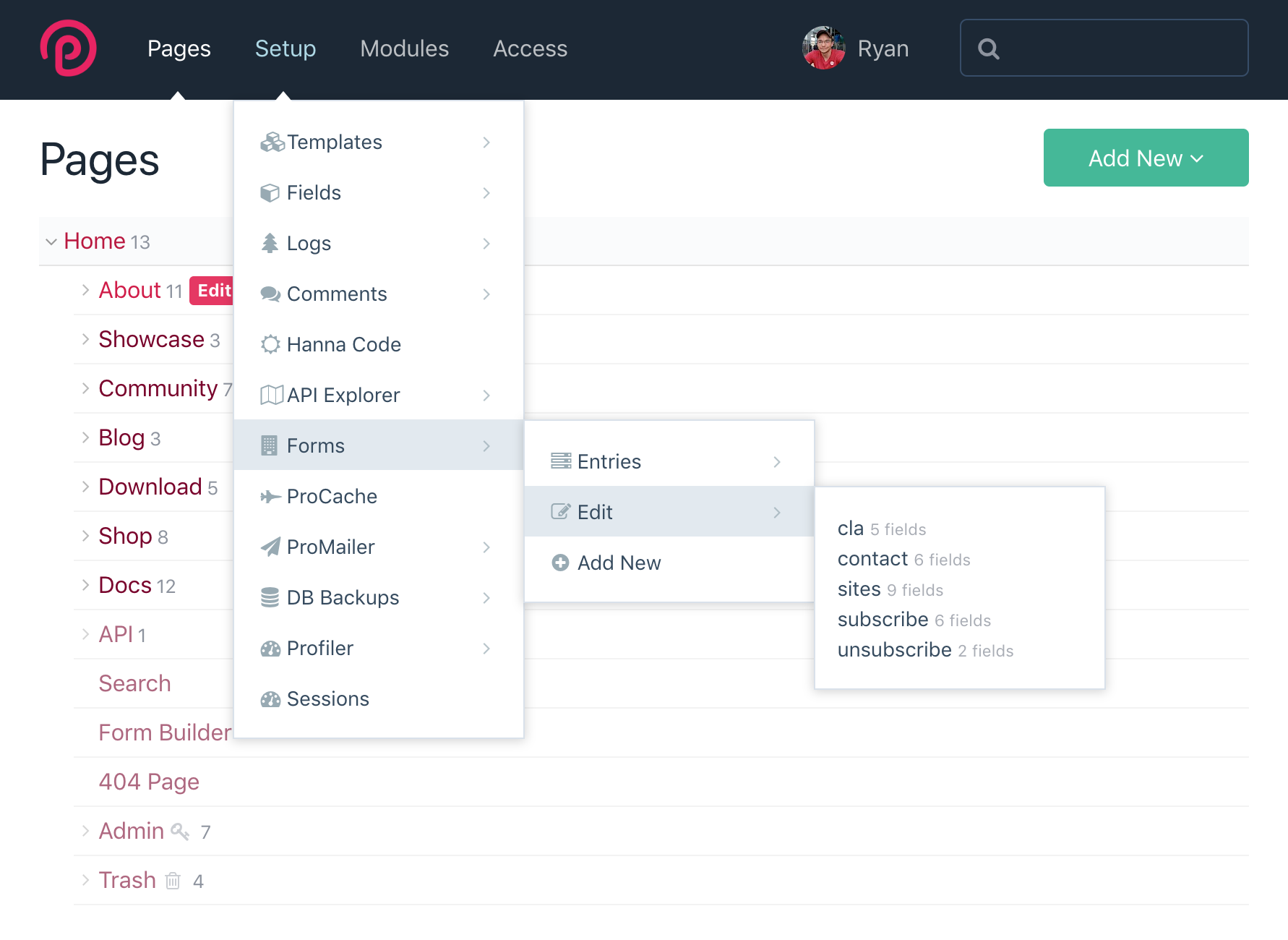Screen dimensions: 1288x940
Task: Expand the Profiler submenu arrow
Action: pyautogui.click(x=486, y=649)
